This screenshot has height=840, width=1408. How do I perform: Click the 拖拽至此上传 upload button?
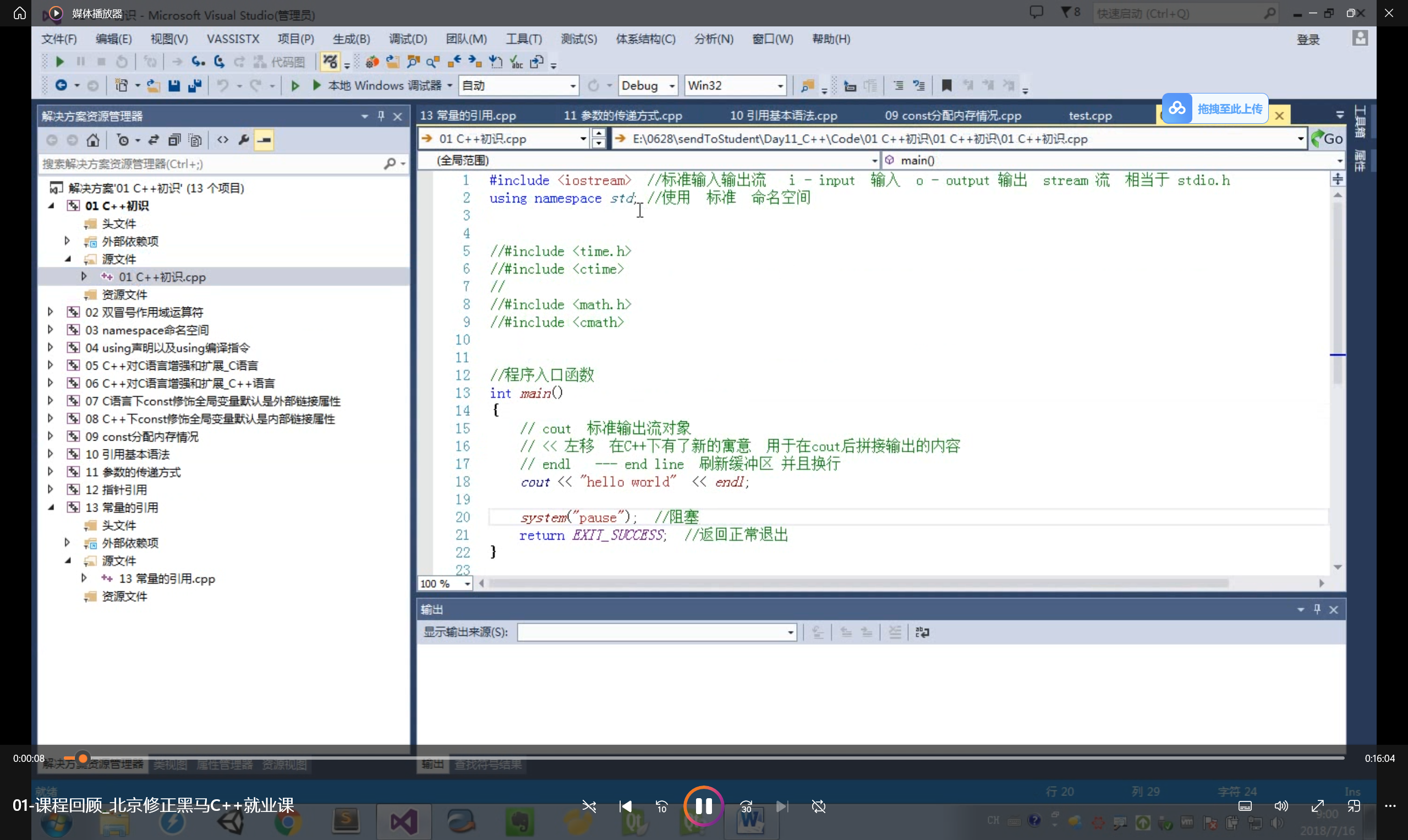coord(1215,109)
